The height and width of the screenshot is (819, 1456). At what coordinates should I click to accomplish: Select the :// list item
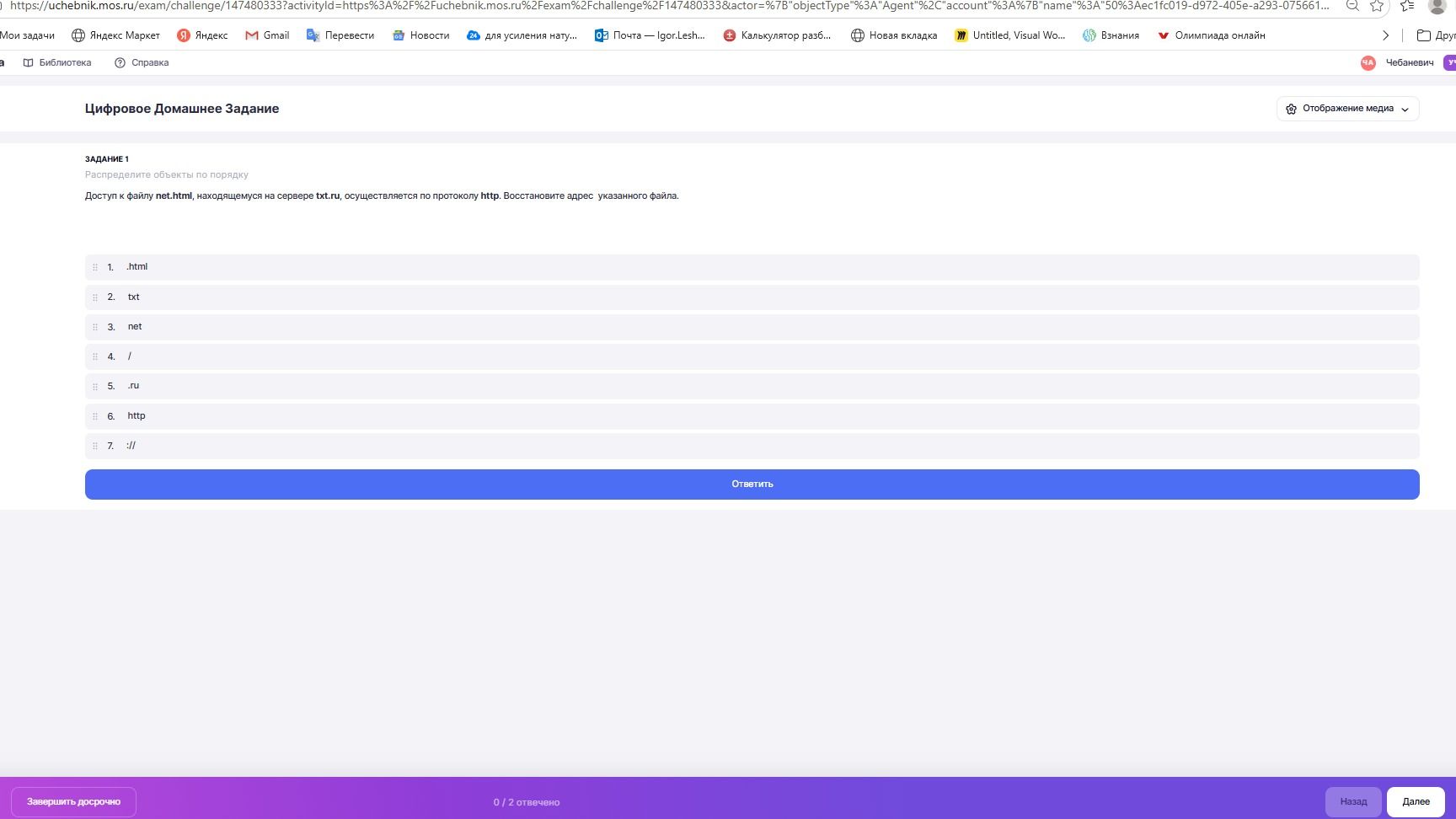[x=752, y=446]
